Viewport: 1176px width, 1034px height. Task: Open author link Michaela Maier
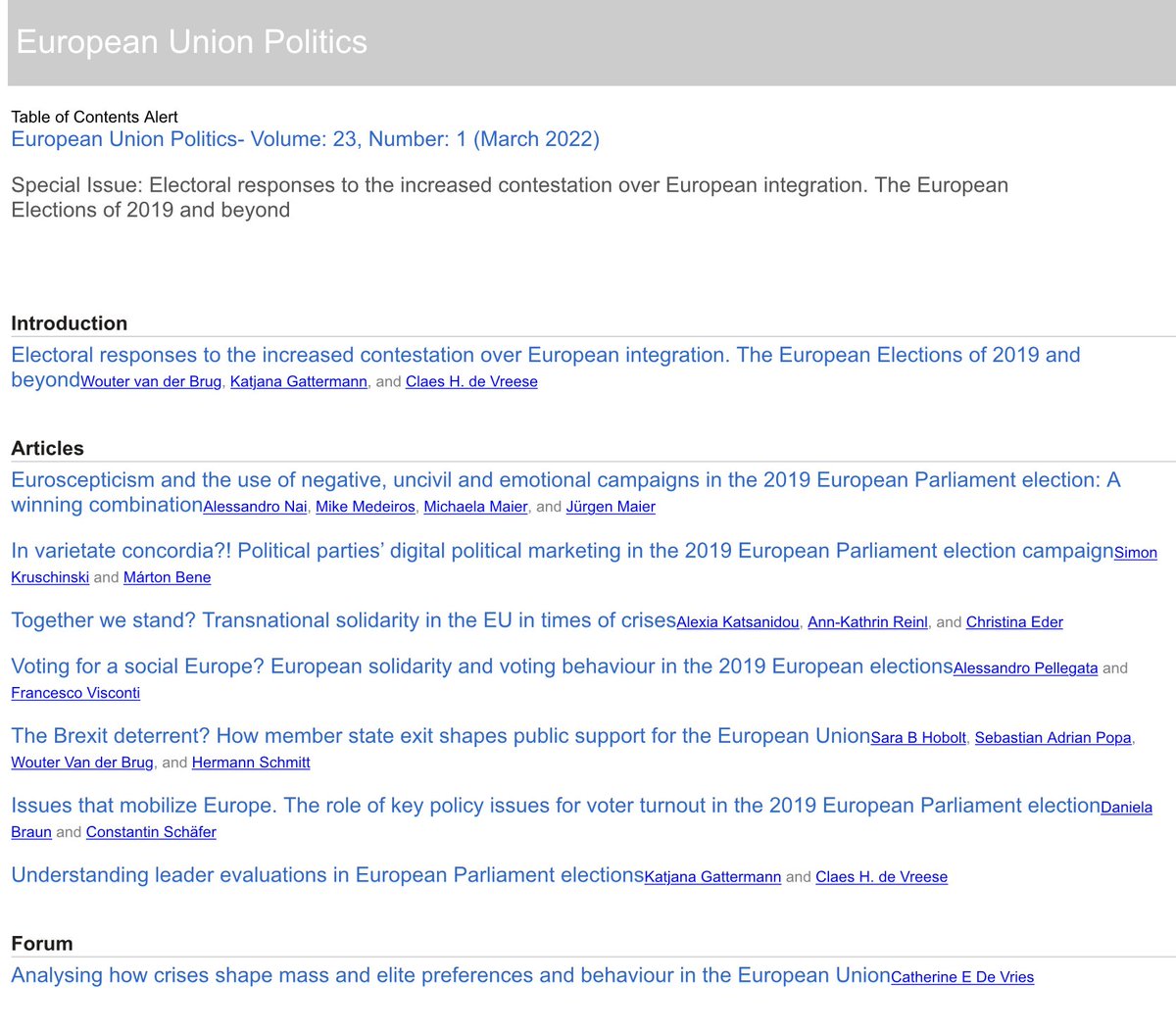pyautogui.click(x=475, y=507)
